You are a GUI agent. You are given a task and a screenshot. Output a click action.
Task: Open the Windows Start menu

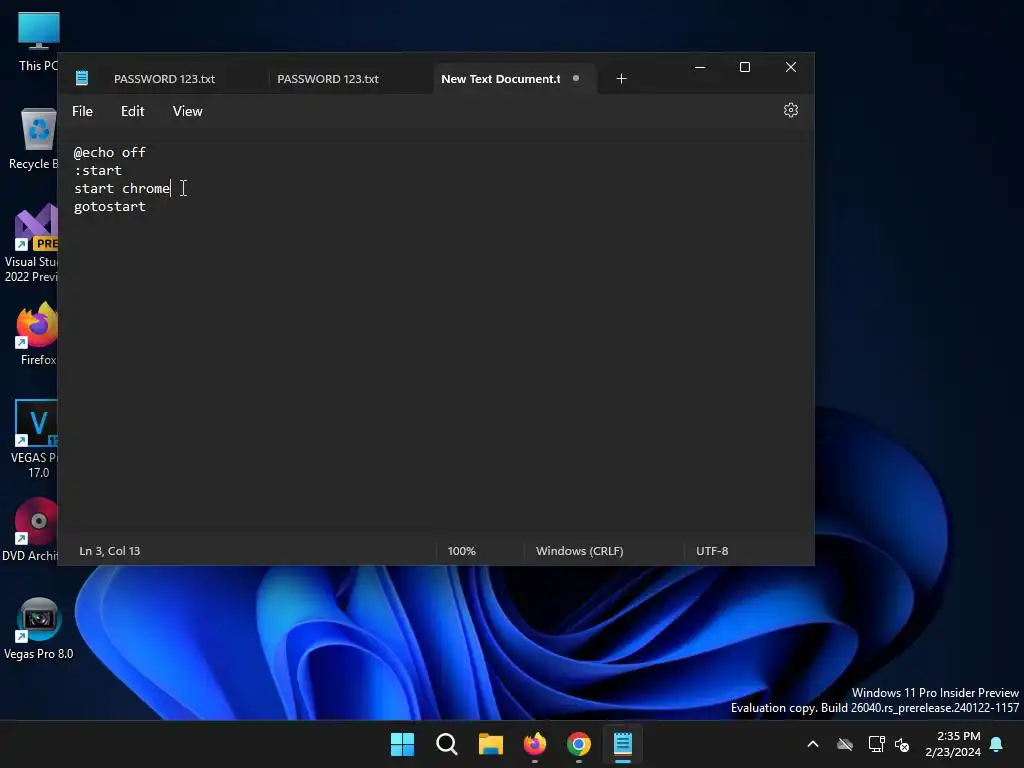(x=402, y=744)
